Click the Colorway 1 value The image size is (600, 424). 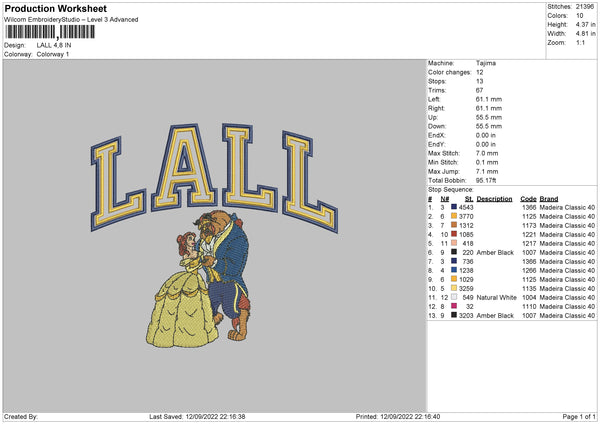[52, 54]
